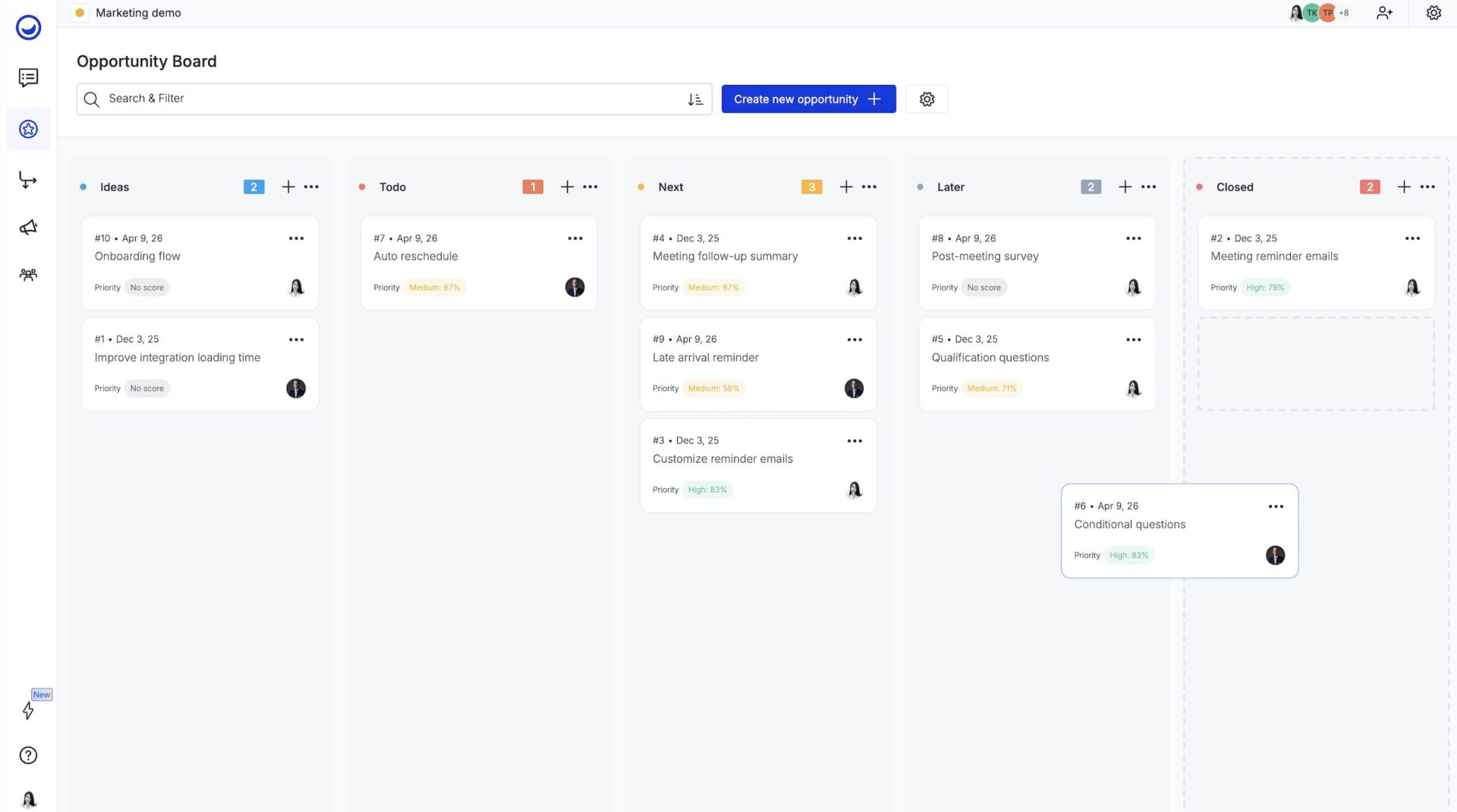This screenshot has height=812, width=1457.
Task: Open workspace settings gear in top bar
Action: 1433,13
